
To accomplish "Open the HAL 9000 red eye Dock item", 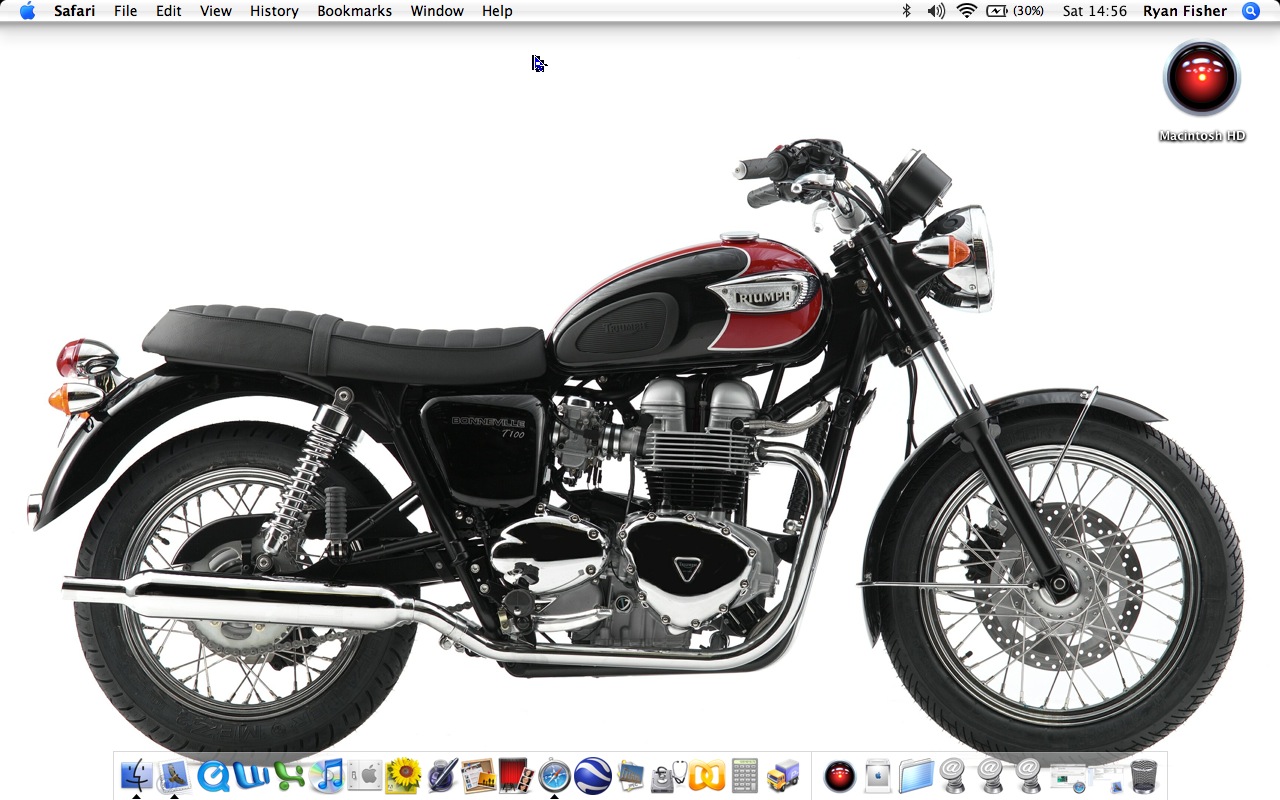I will pyautogui.click(x=840, y=776).
